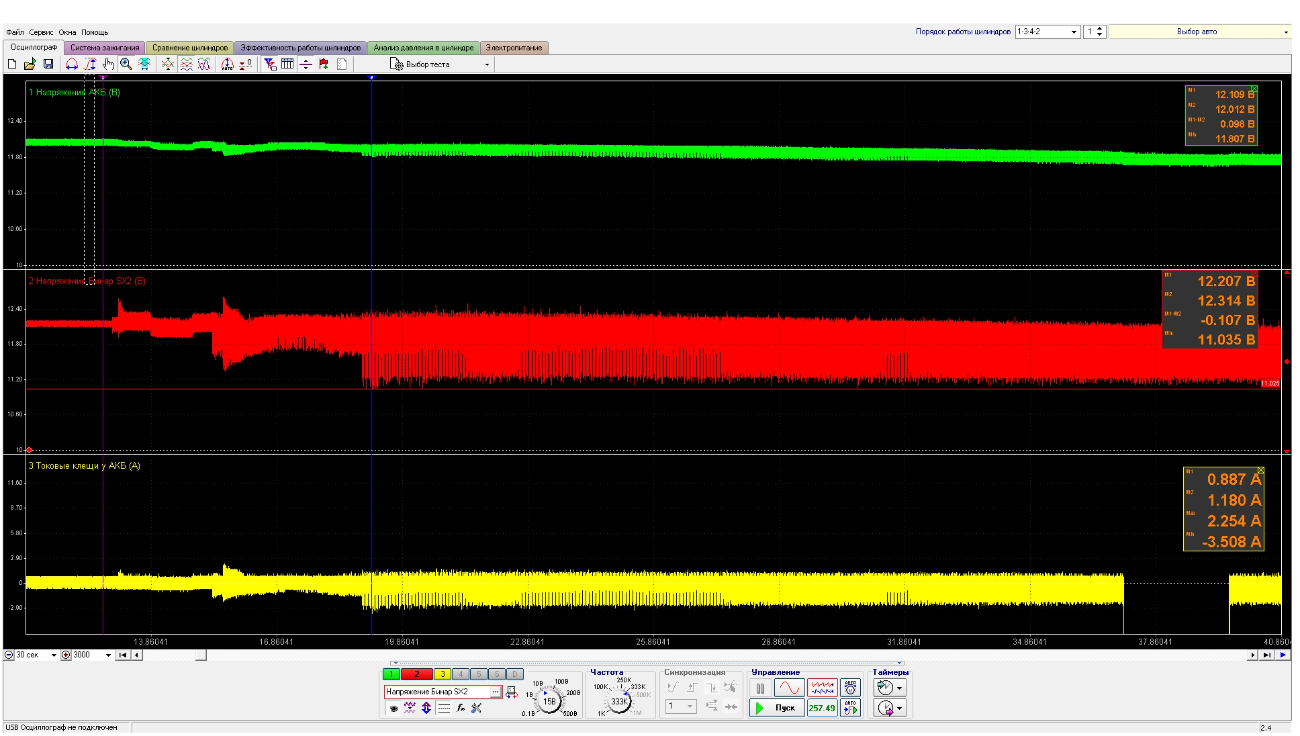Click the Напряжение Бинар SX2 name field
The height and width of the screenshot is (736, 1300).
[442, 692]
